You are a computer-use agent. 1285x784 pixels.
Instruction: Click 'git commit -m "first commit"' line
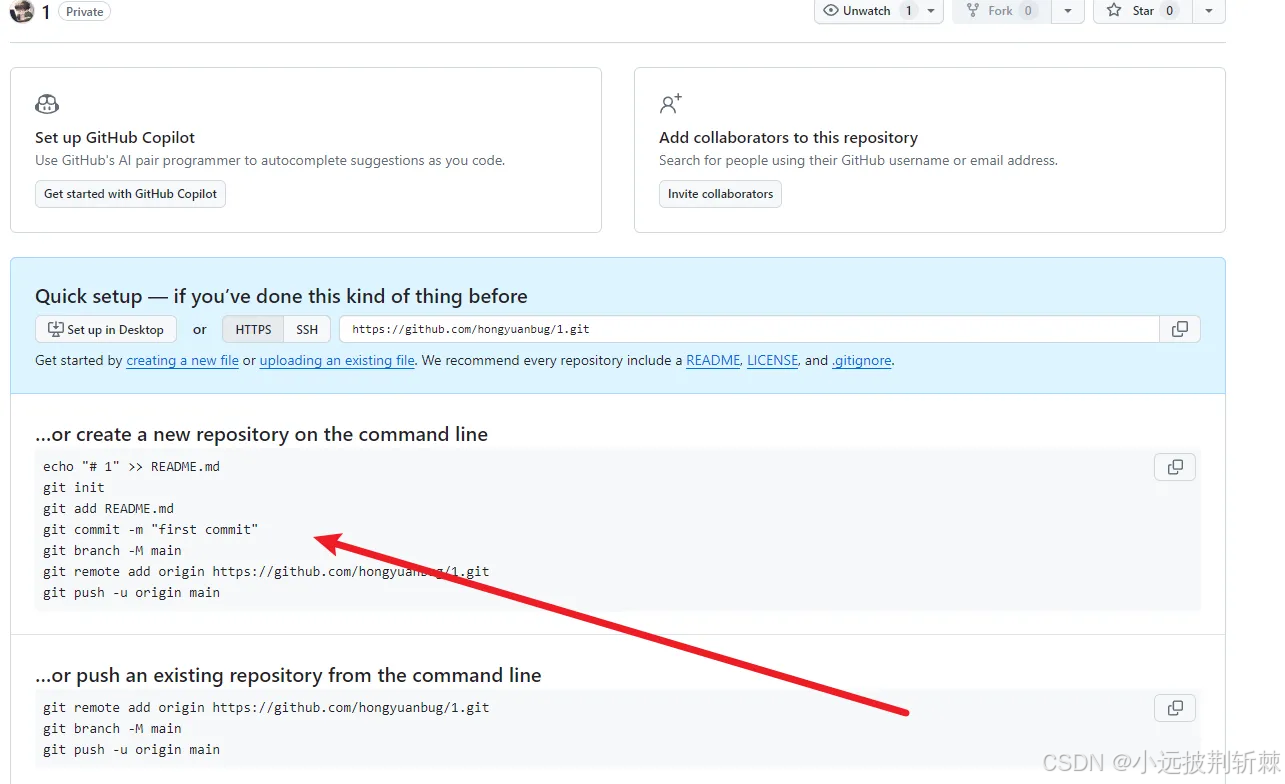click(x=151, y=529)
